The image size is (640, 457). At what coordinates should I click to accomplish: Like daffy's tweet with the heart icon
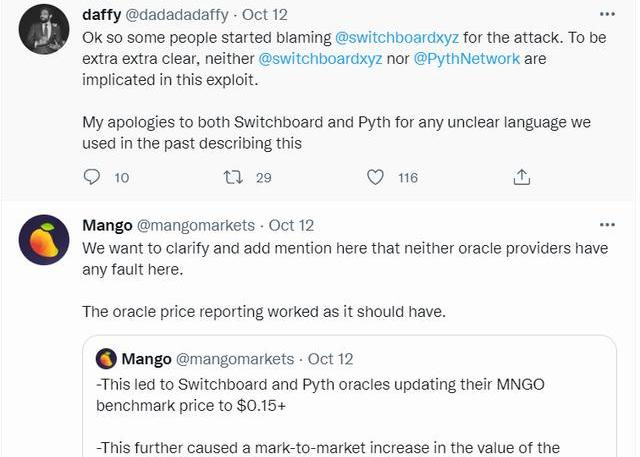point(375,177)
